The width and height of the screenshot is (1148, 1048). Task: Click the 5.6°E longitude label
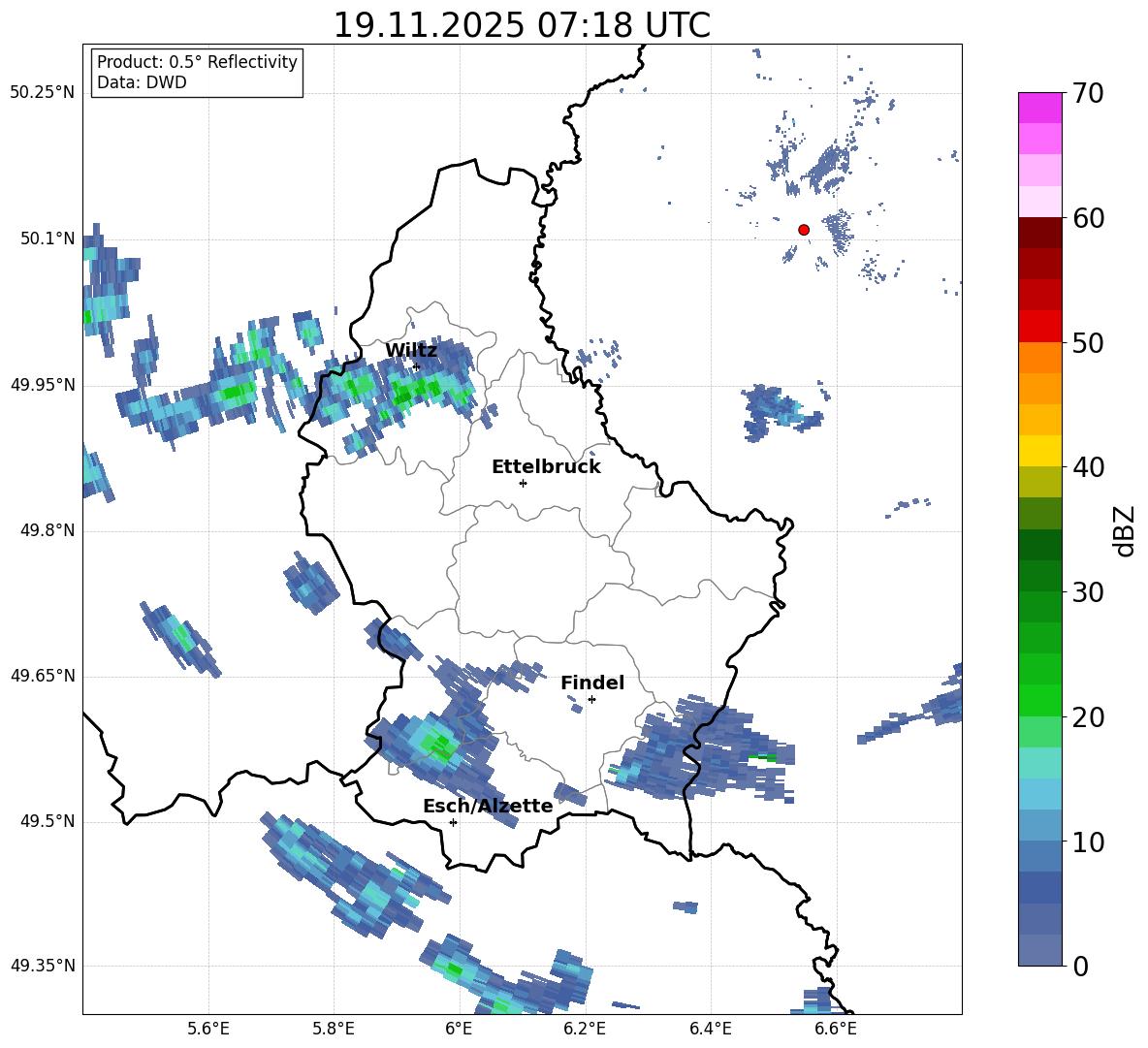point(208,1029)
